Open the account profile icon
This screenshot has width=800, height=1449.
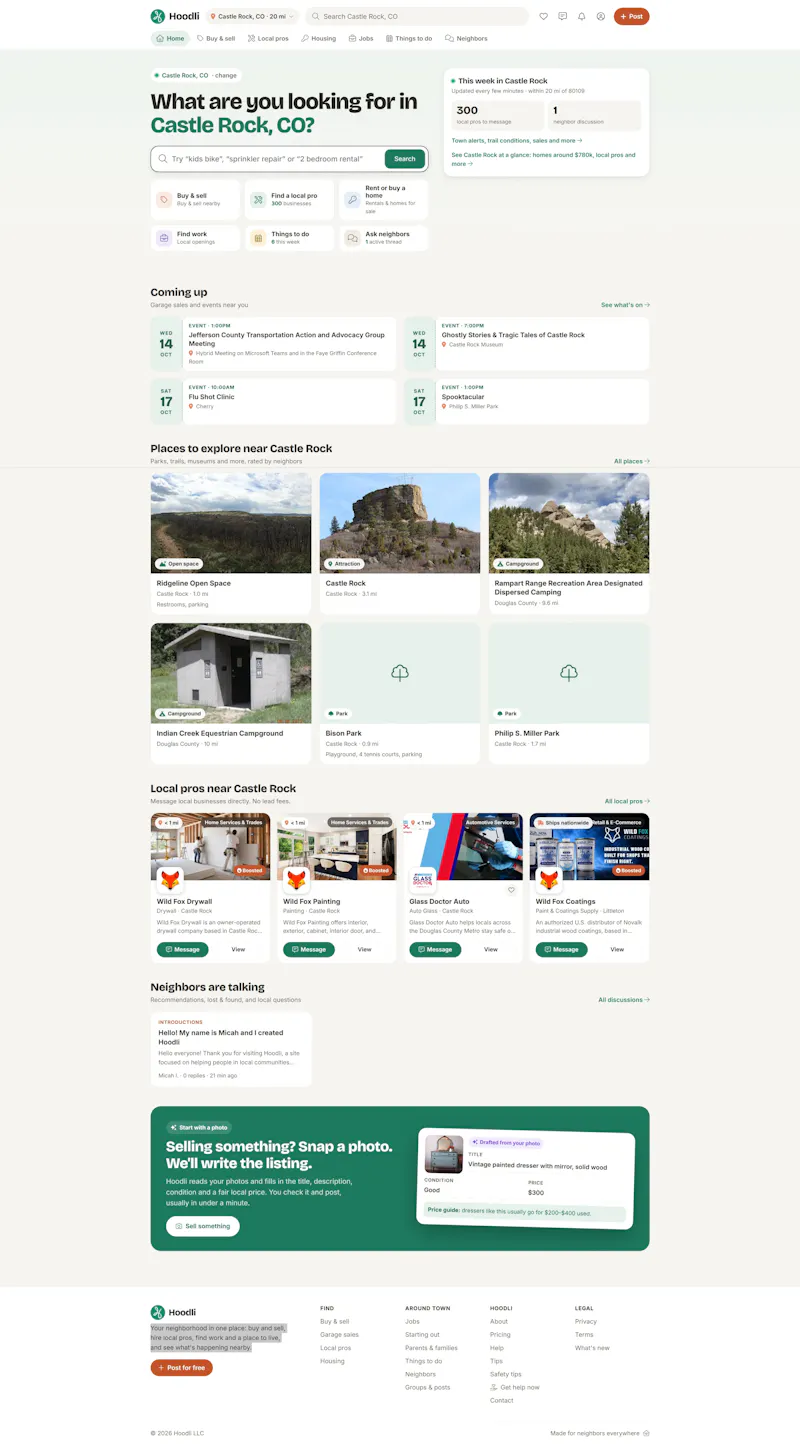pyautogui.click(x=601, y=16)
